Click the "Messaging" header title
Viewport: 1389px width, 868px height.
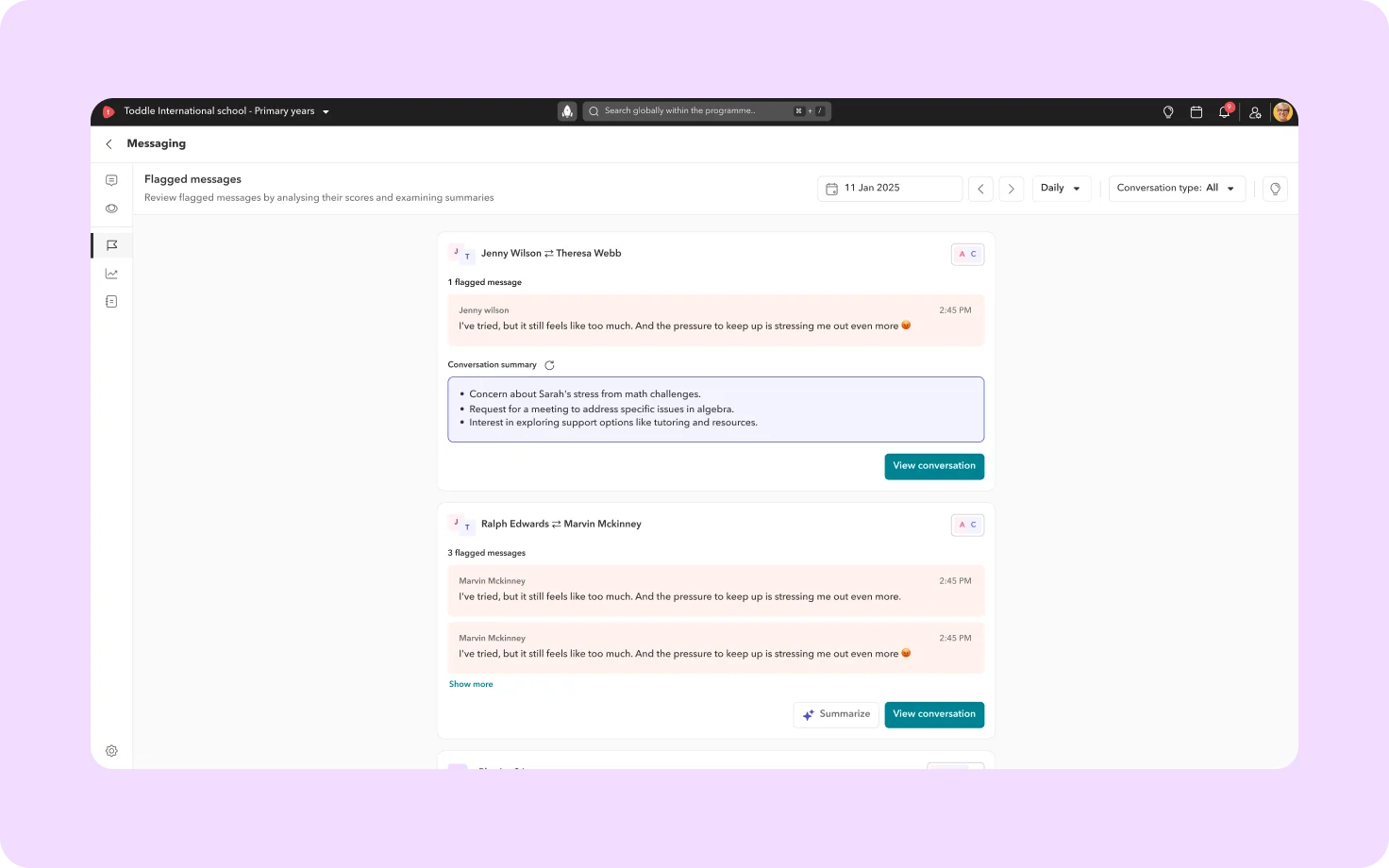tap(157, 143)
